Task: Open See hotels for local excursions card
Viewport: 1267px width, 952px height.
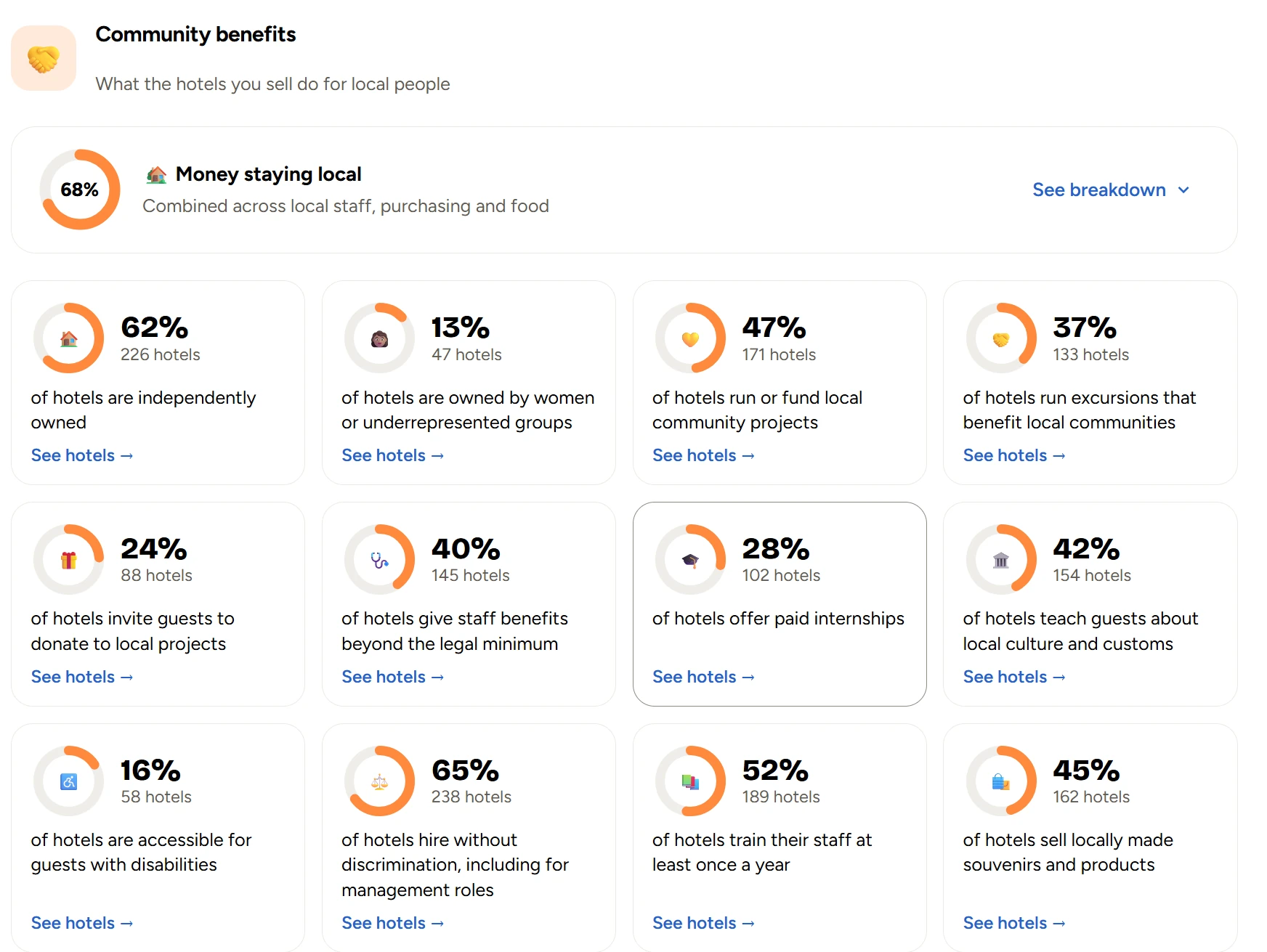Action: point(1014,455)
